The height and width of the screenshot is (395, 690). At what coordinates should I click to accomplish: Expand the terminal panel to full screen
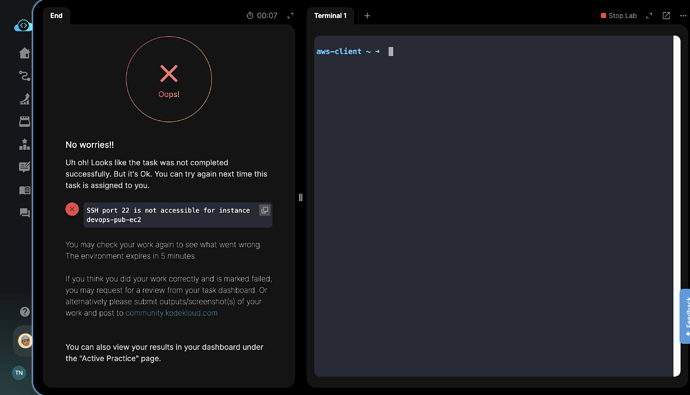tap(649, 16)
